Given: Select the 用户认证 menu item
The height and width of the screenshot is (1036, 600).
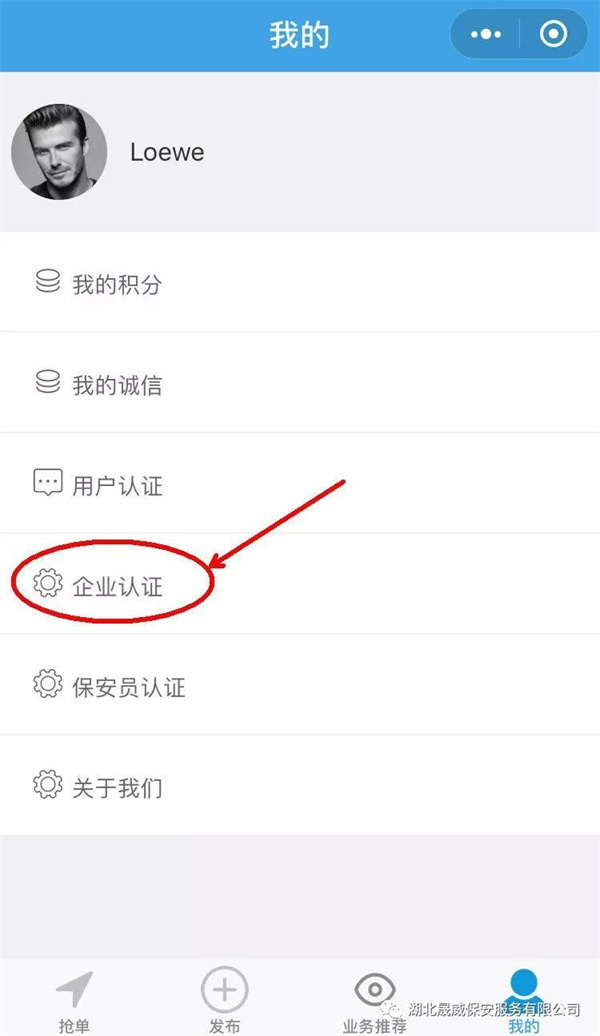Looking at the screenshot, I should (300, 483).
